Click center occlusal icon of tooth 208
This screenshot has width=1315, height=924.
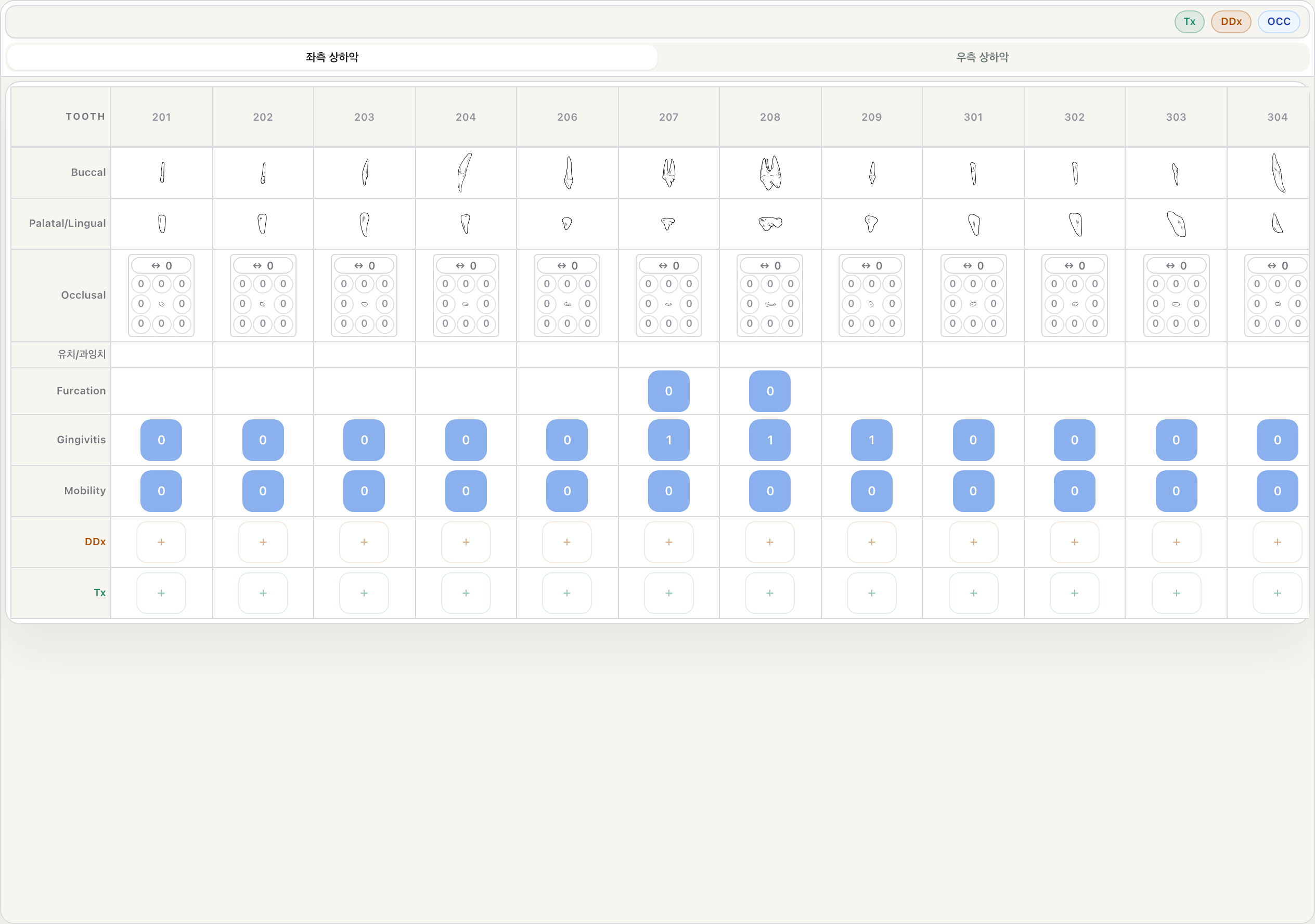click(x=770, y=304)
